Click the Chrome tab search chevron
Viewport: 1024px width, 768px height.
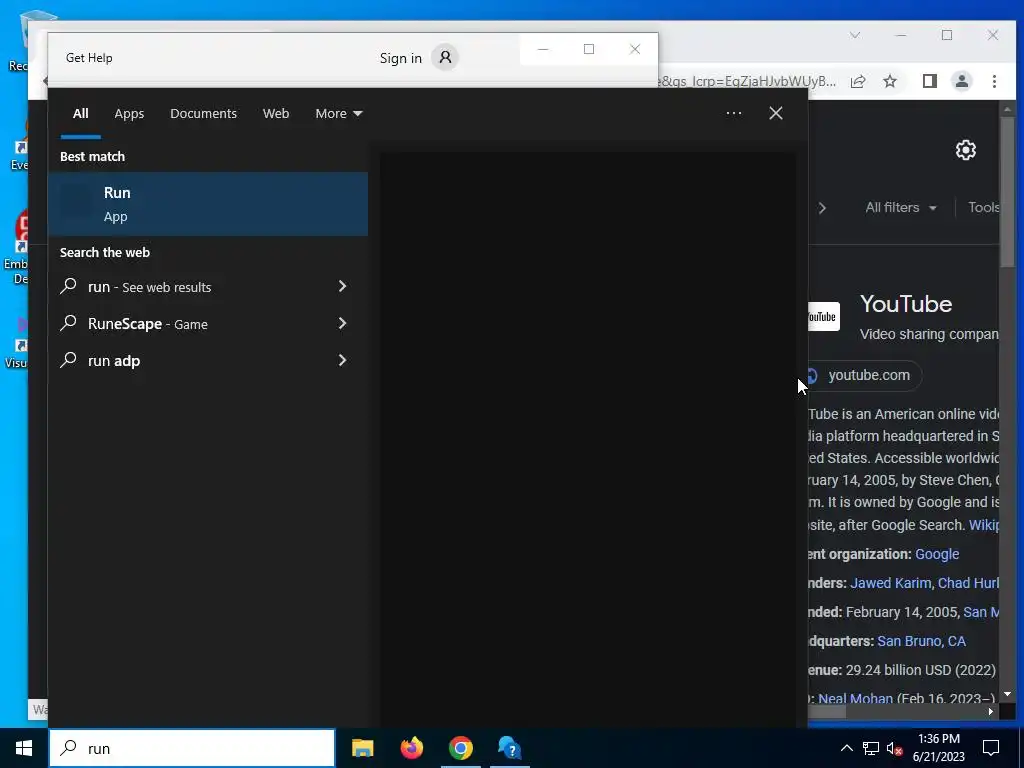(x=855, y=35)
